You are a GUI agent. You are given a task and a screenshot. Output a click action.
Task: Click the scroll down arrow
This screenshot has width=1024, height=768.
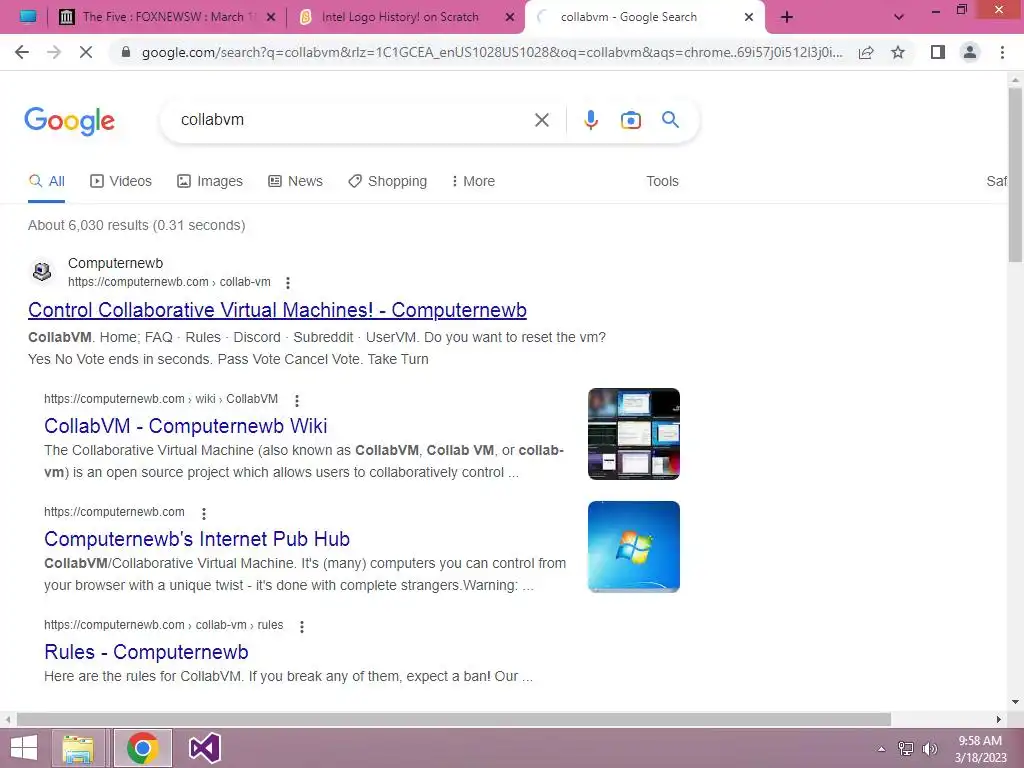pyautogui.click(x=1015, y=702)
